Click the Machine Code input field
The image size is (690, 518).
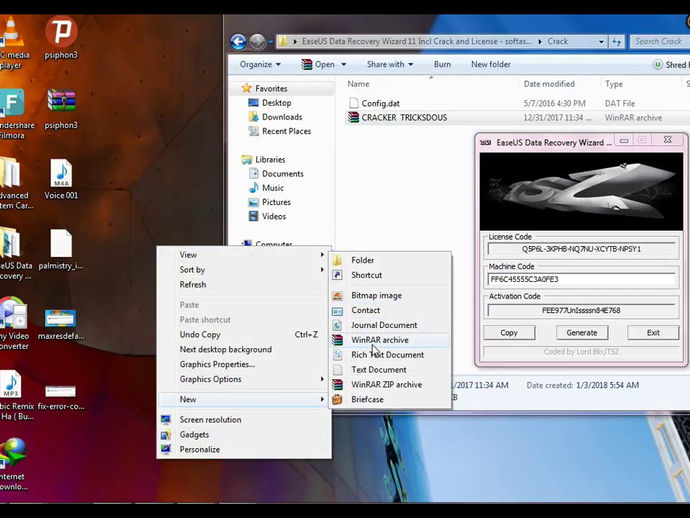tap(581, 279)
